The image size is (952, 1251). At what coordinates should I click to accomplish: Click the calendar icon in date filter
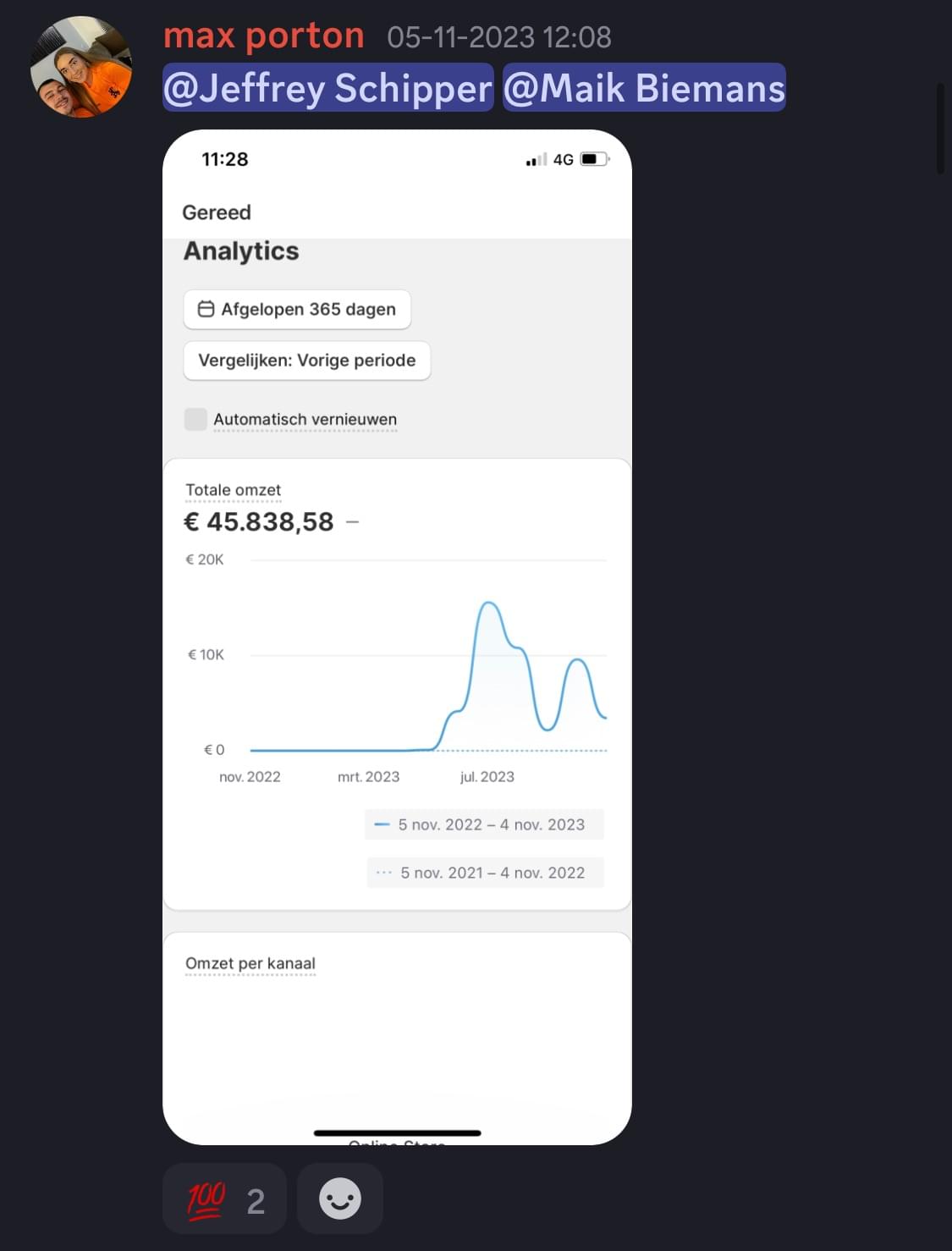pos(206,309)
